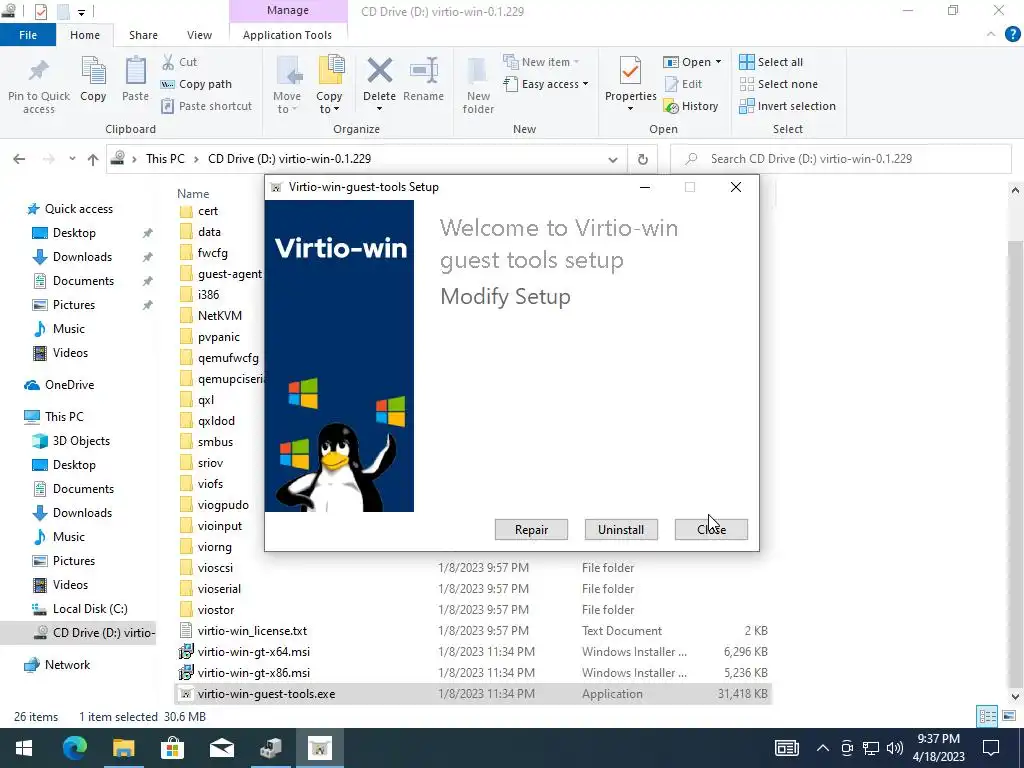Open OneDrive in navigation pane
Viewport: 1024px width, 768px height.
pyautogui.click(x=69, y=385)
